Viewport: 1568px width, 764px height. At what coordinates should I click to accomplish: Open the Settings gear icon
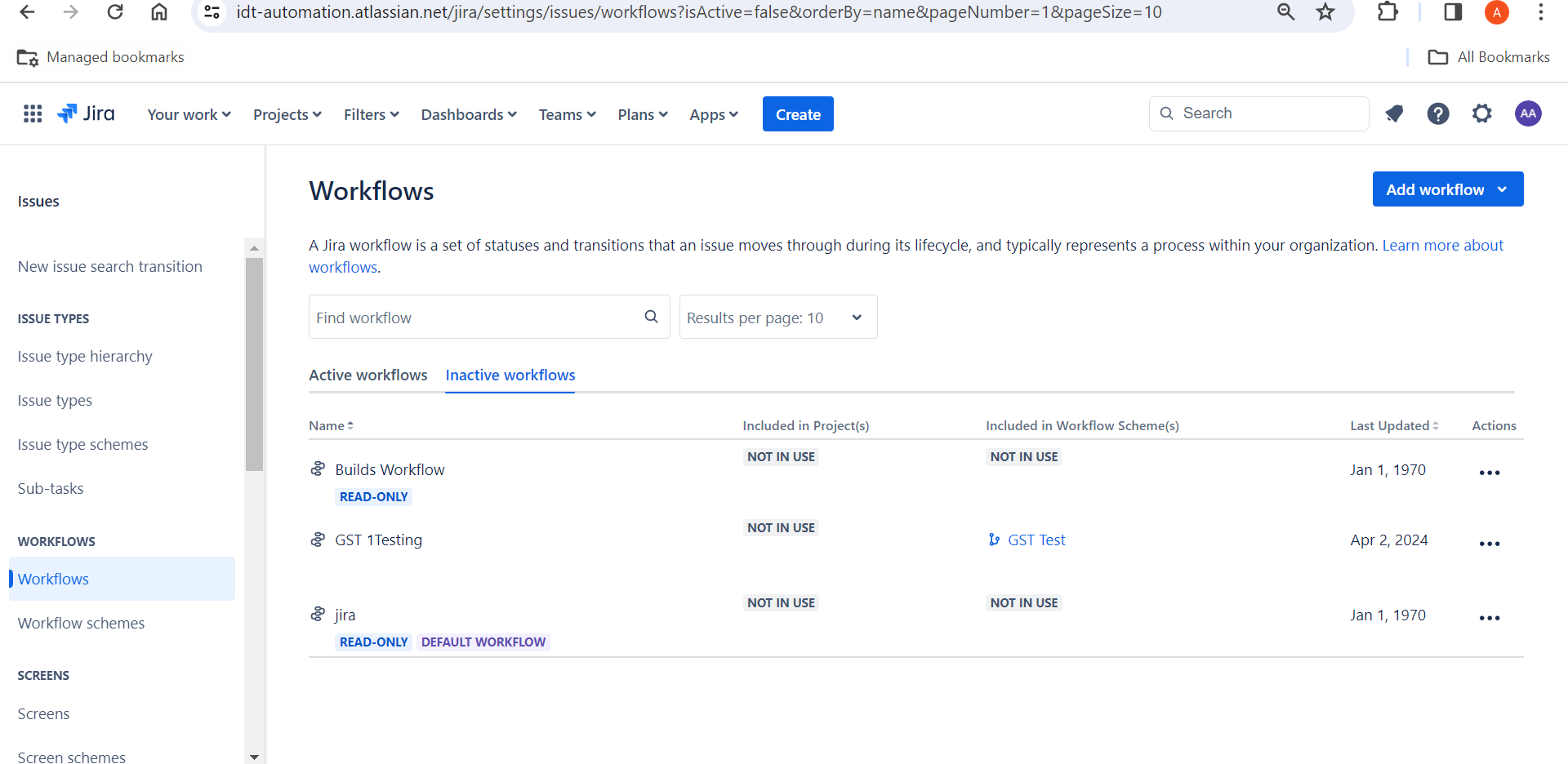1482,113
